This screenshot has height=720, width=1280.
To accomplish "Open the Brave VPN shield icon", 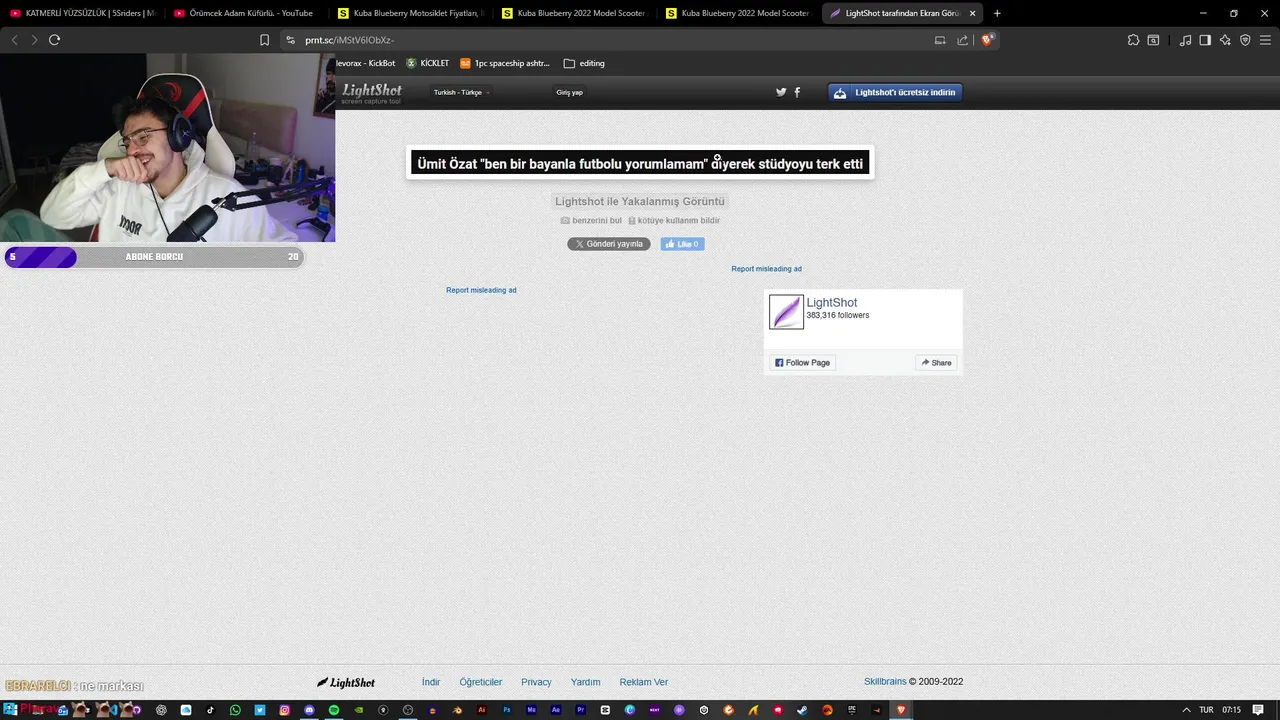I will tap(1245, 40).
